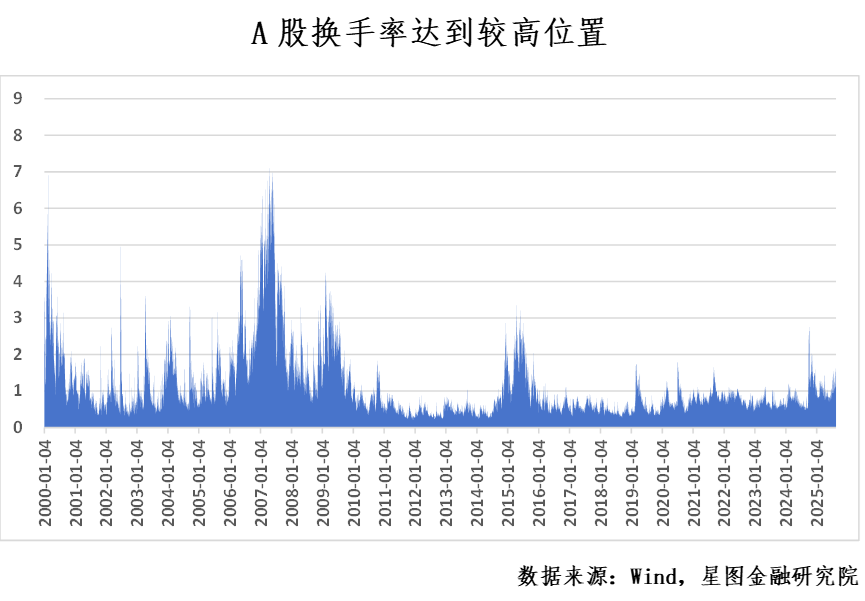The width and height of the screenshot is (865, 601).
Task: Click the x-axis date 2002-01-04
Action: coord(106,483)
